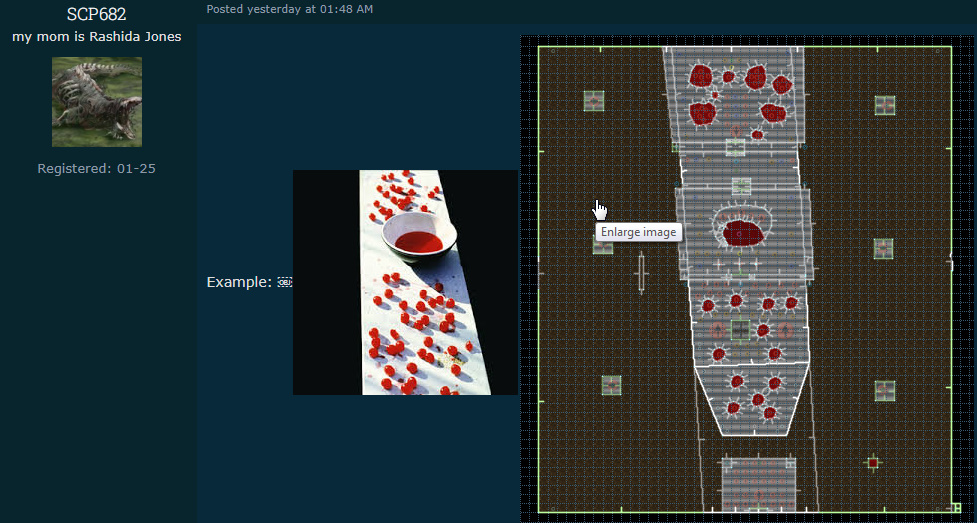Image resolution: width=977 pixels, height=523 pixels.
Task: Click the SCP682 lizard avatar image
Action: coord(97,102)
